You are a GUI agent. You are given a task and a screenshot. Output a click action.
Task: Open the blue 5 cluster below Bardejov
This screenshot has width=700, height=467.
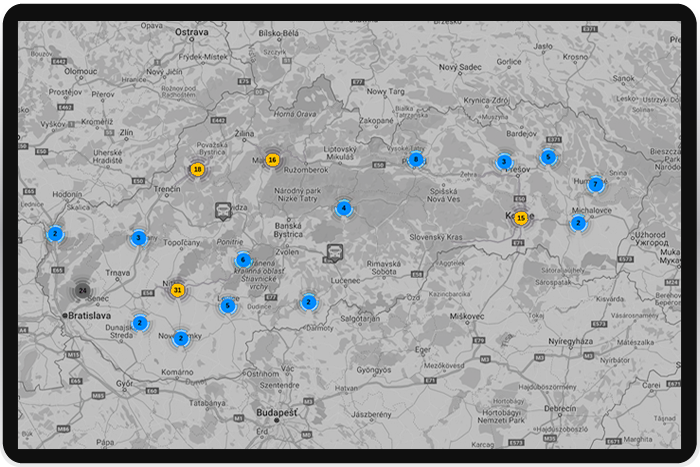[x=547, y=157]
